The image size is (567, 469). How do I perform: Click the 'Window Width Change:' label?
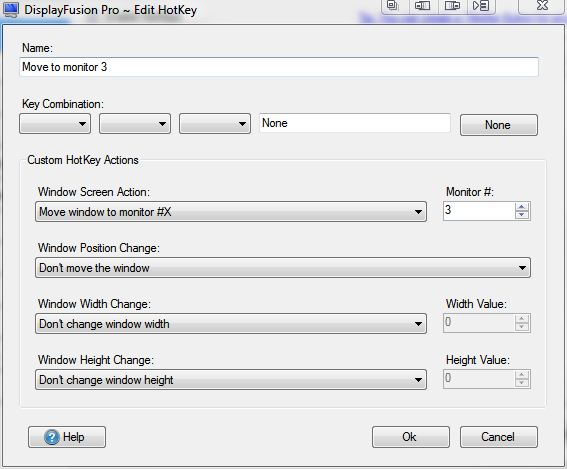94,304
